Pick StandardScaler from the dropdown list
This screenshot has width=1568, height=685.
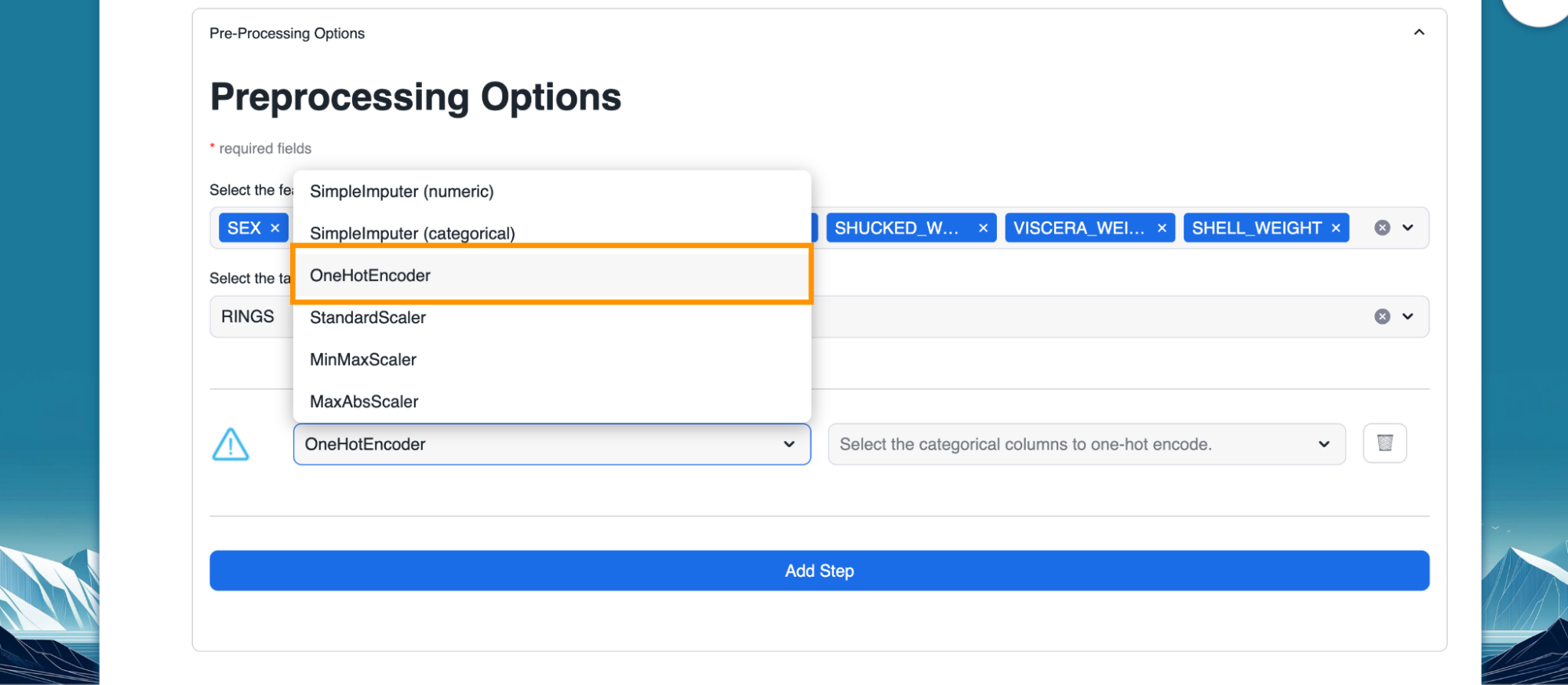[x=368, y=318]
